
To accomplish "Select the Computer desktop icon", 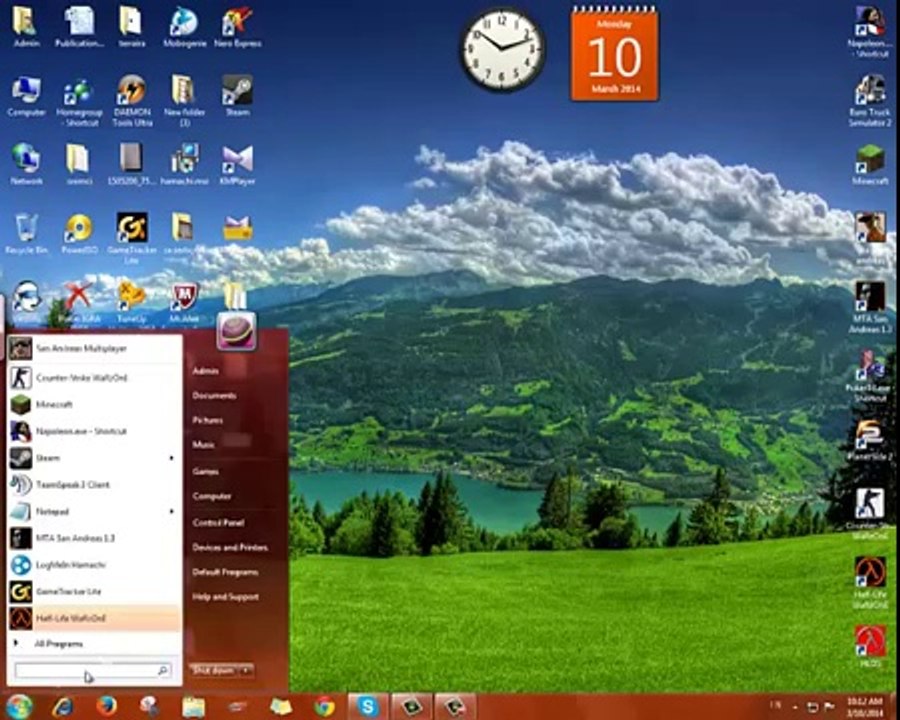I will 26,96.
